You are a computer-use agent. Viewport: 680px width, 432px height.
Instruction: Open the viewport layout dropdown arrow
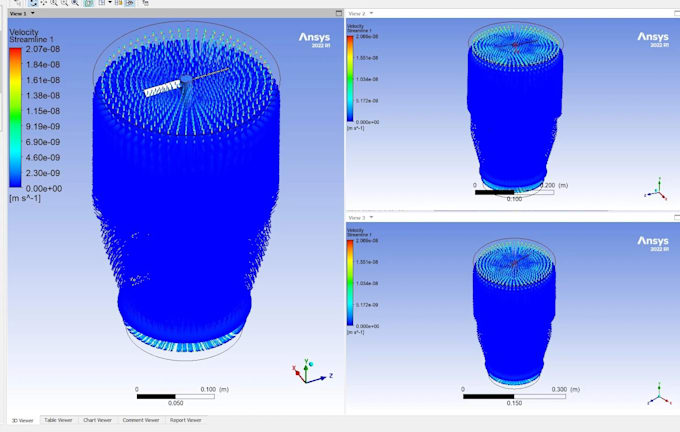click(x=110, y=2)
